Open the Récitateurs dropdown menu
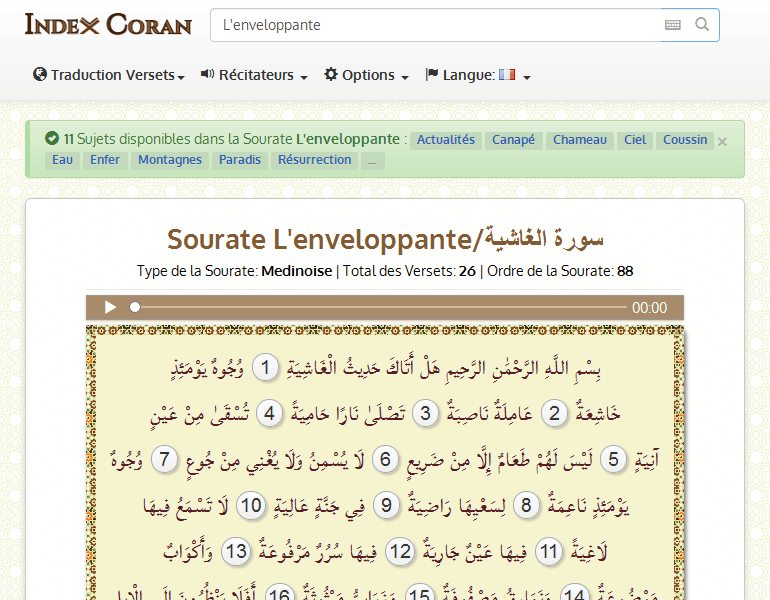This screenshot has width=770, height=600. click(x=254, y=75)
